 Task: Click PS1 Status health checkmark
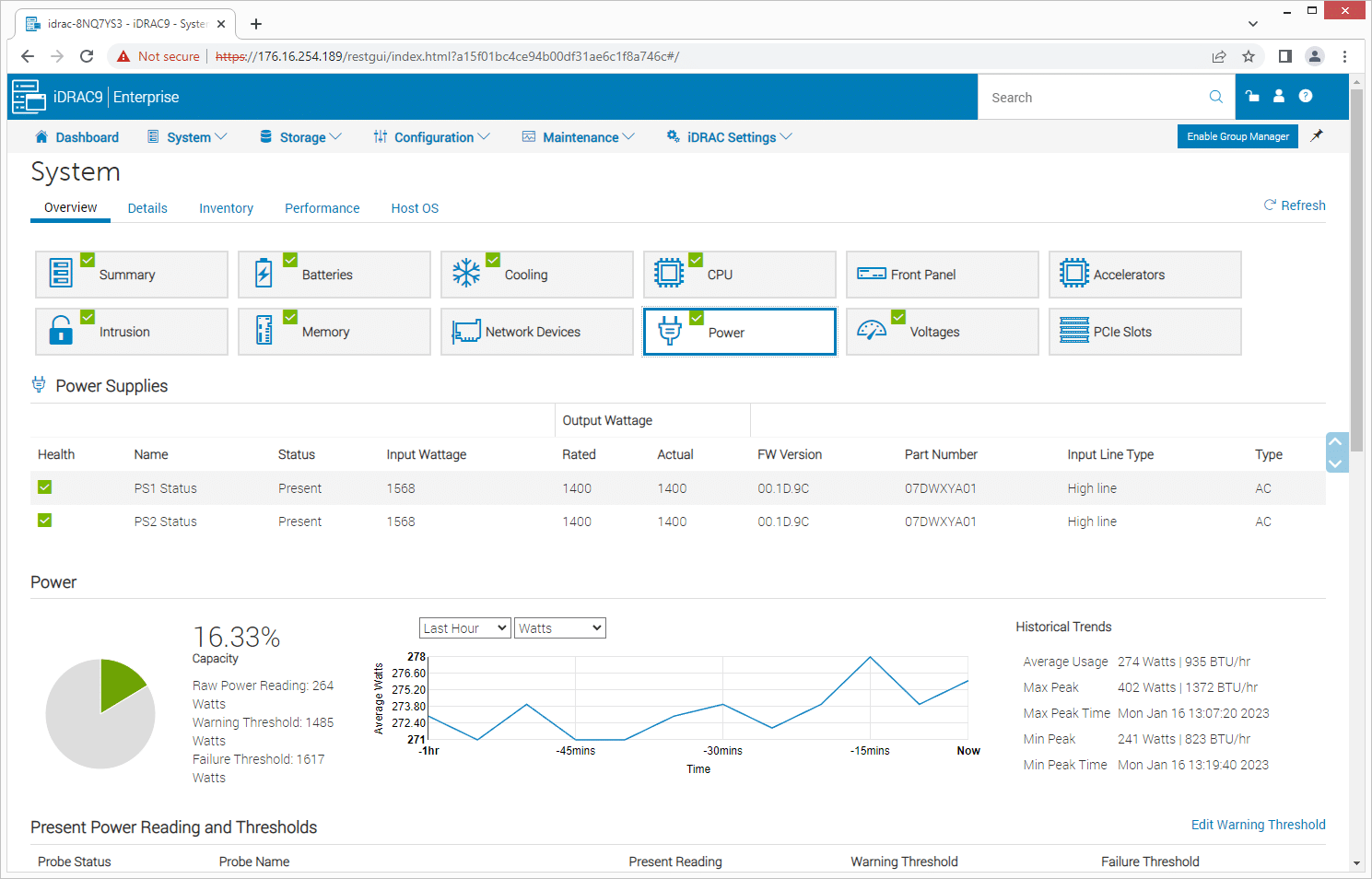pos(45,487)
